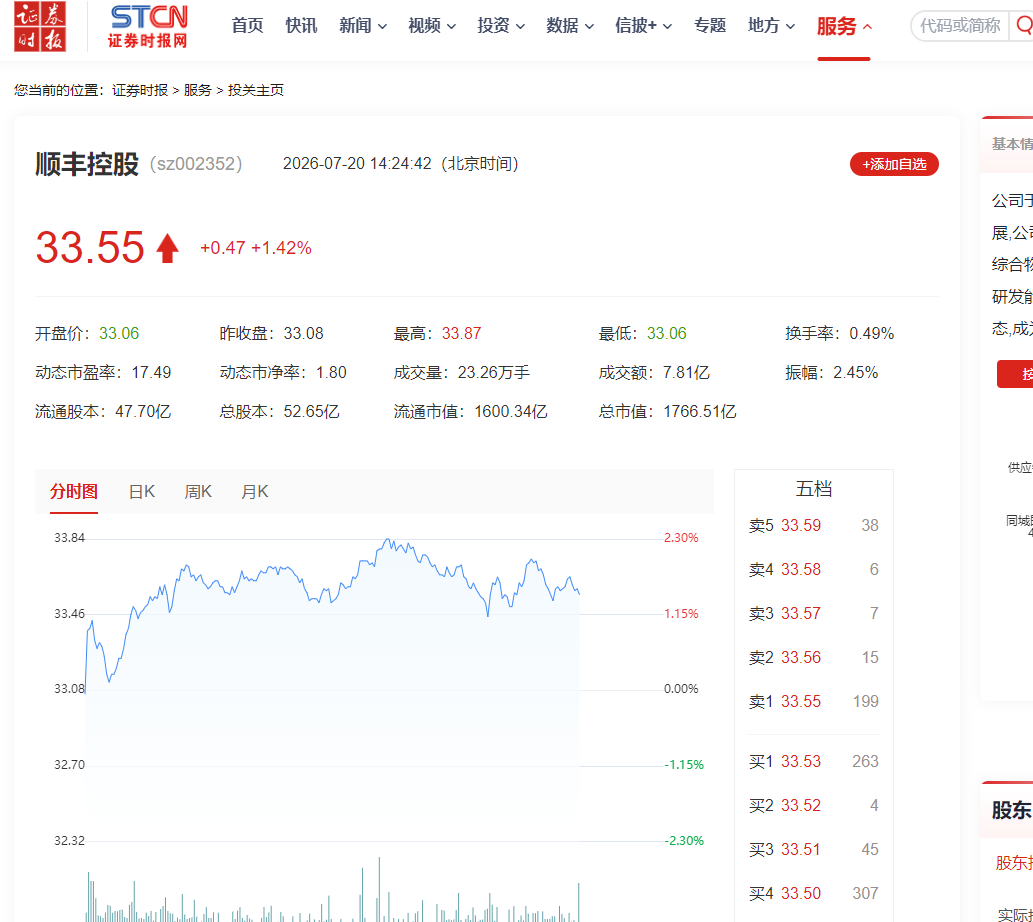Click the timestamp 2026-07-20 14:24:42
Screen dimensions: 1033x922
(x=357, y=164)
